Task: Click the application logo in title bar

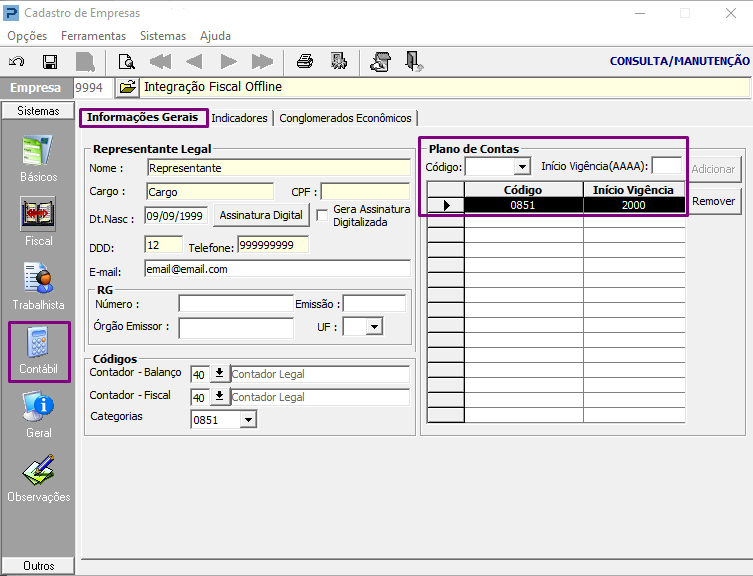Action: pos(11,13)
